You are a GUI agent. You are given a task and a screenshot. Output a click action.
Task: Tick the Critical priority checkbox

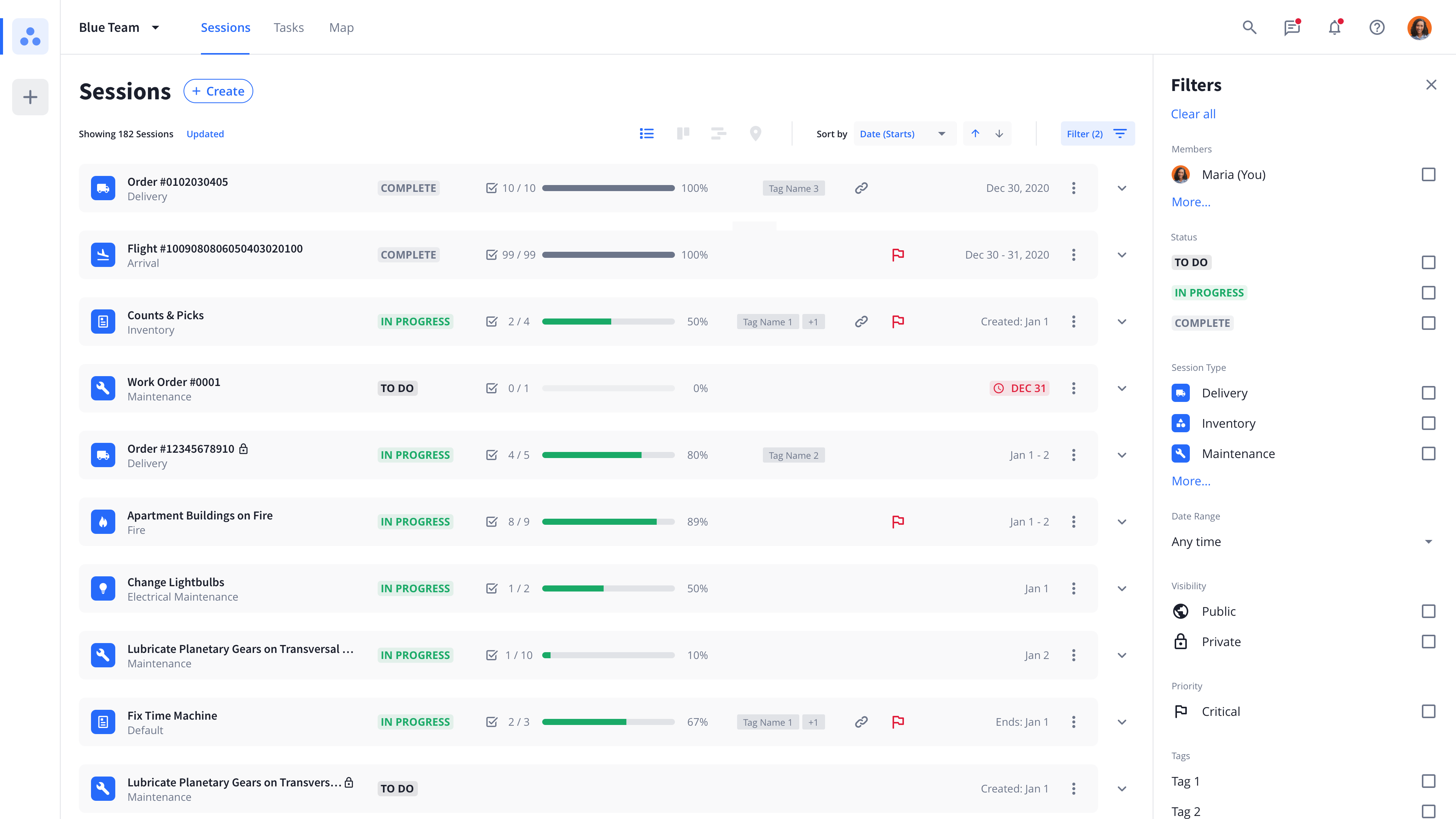[1428, 712]
